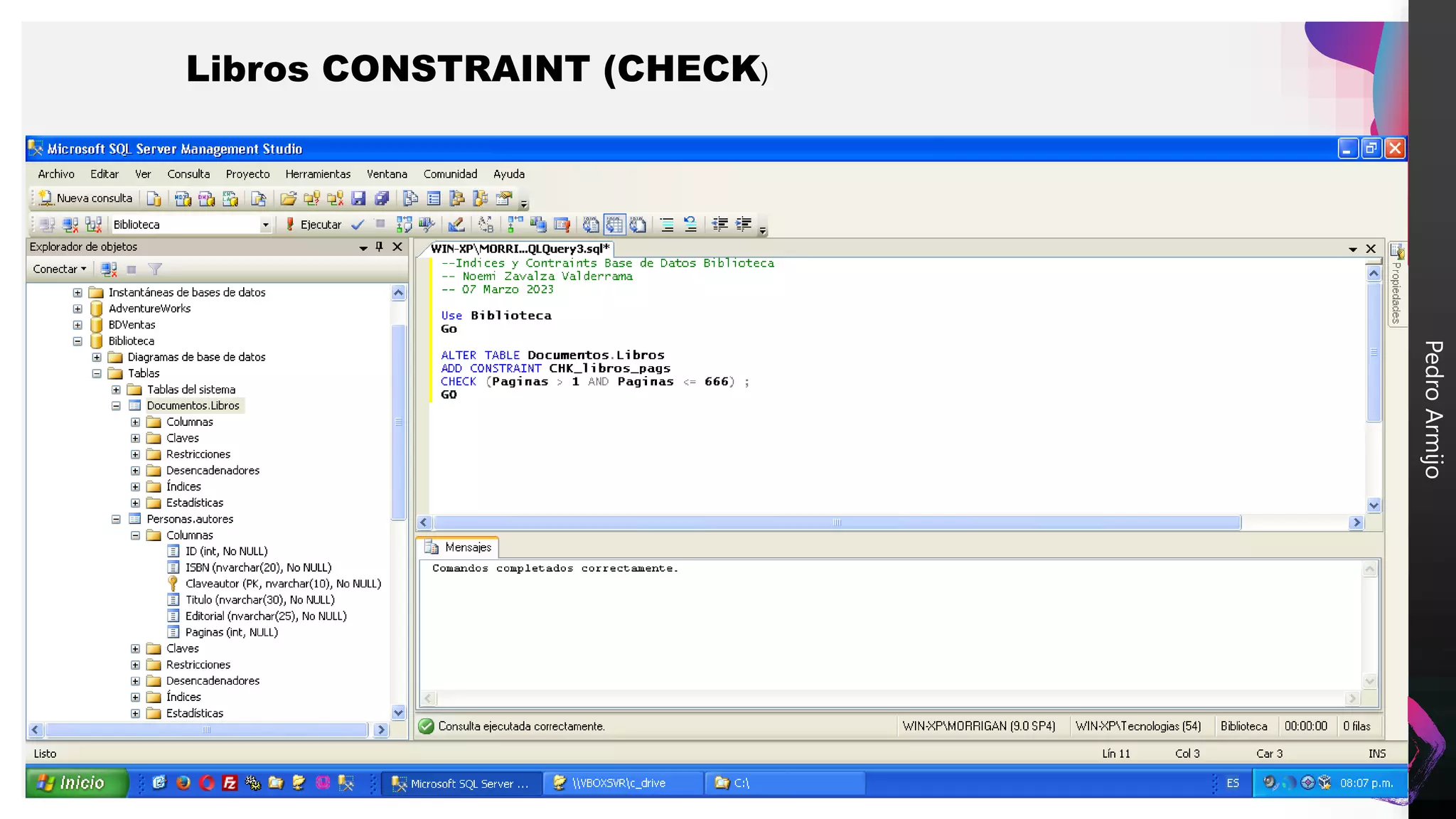The width and height of the screenshot is (1456, 819).
Task: Click the Filter funnel icon in Object Explorer
Action: pos(155,269)
